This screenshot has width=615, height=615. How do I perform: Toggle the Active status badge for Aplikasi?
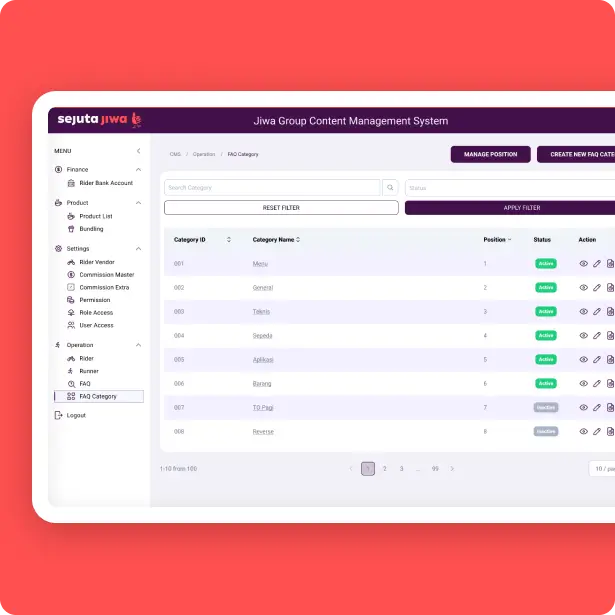point(545,360)
